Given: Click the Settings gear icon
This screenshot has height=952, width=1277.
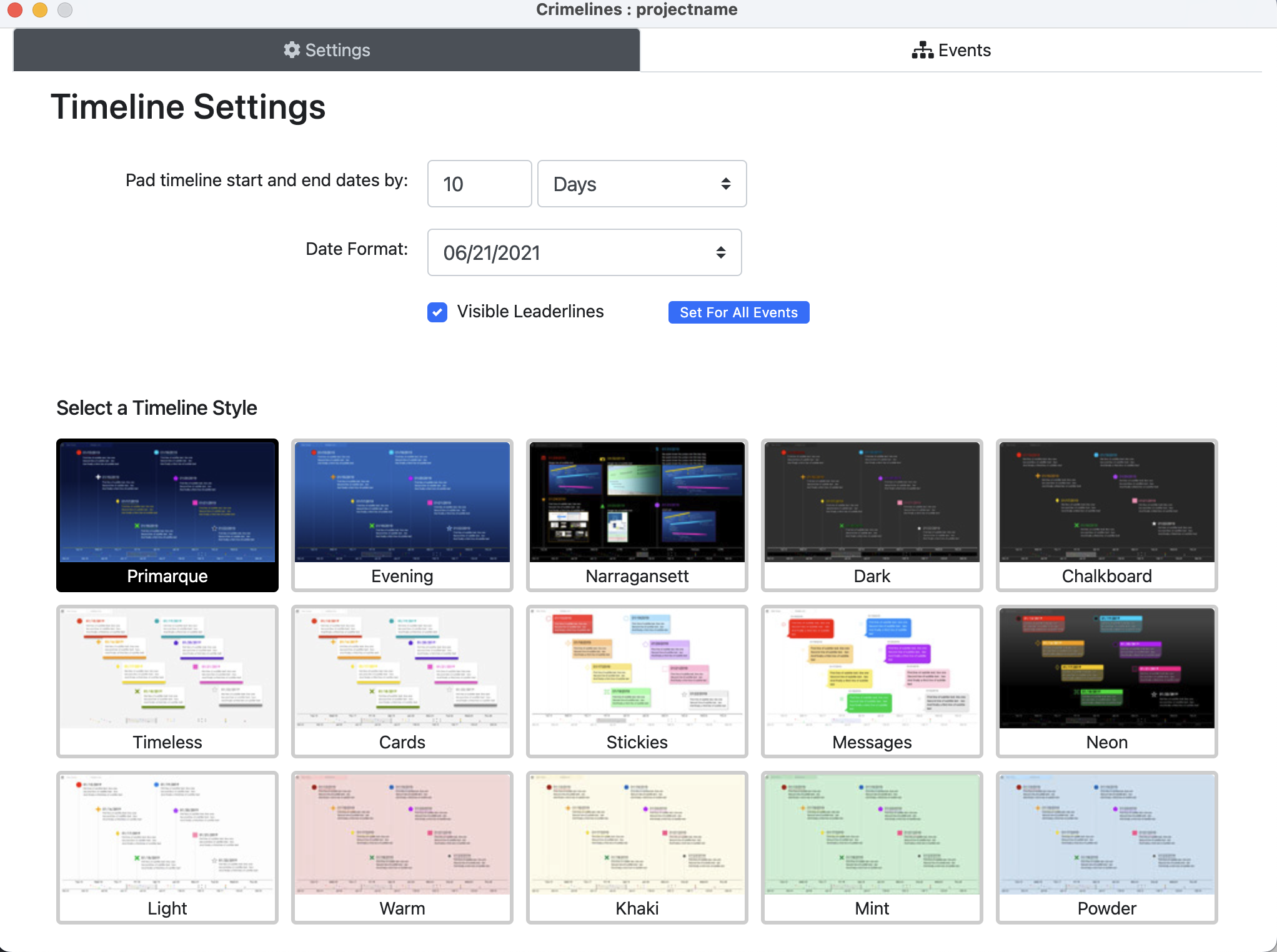Looking at the screenshot, I should point(292,50).
